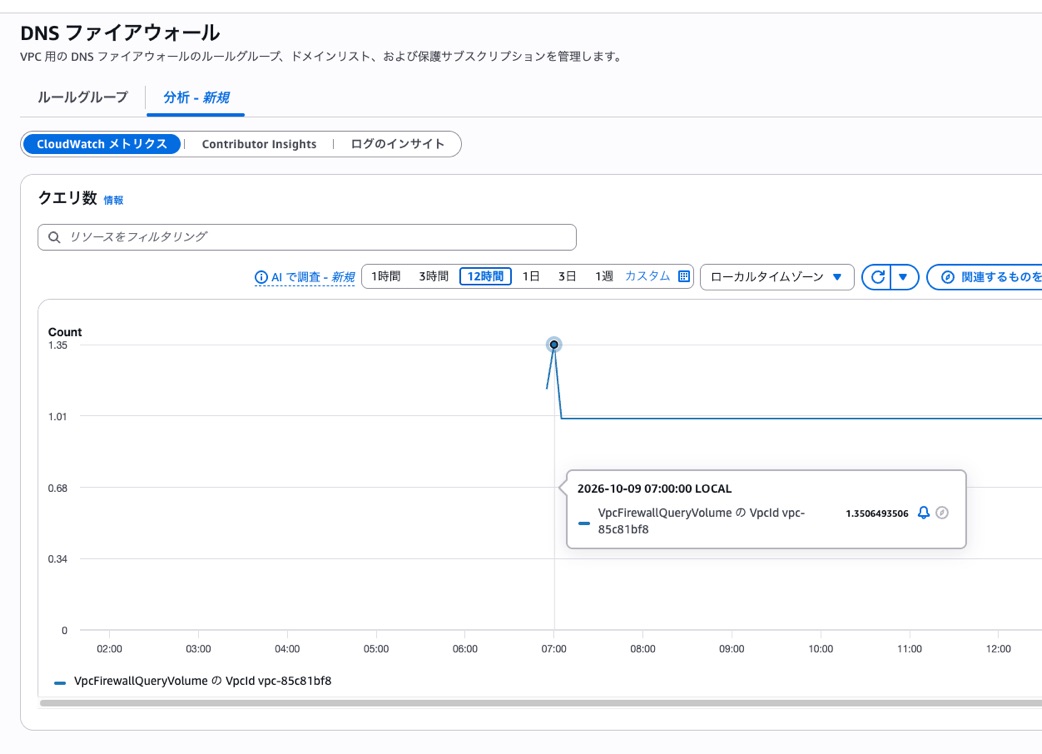
Task: Select the 1時間 time range
Action: [x=386, y=276]
